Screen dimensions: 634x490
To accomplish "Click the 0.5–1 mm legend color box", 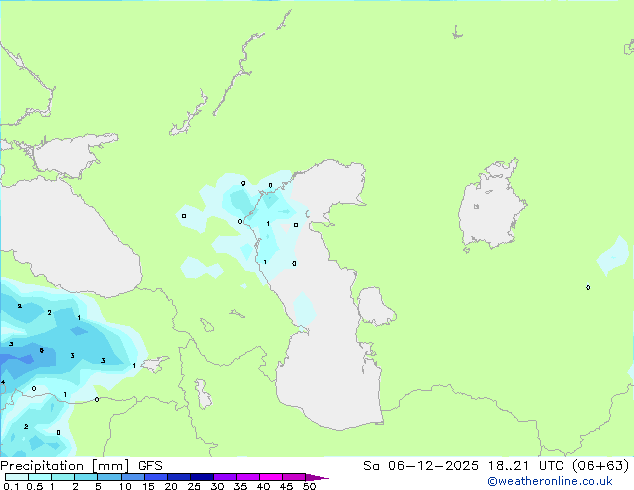I will click(x=40, y=477).
